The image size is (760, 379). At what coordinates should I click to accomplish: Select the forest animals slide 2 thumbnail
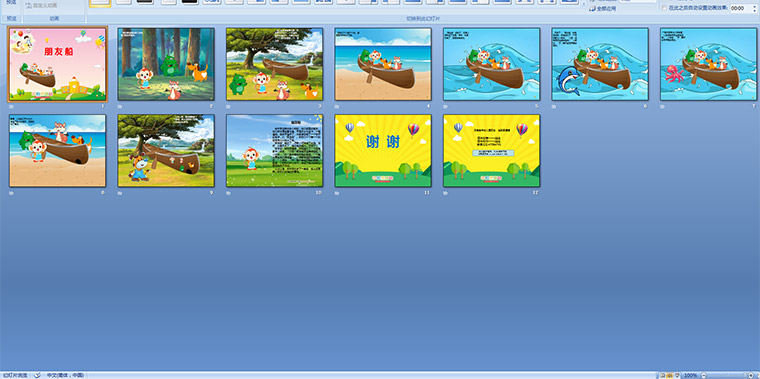(x=166, y=64)
